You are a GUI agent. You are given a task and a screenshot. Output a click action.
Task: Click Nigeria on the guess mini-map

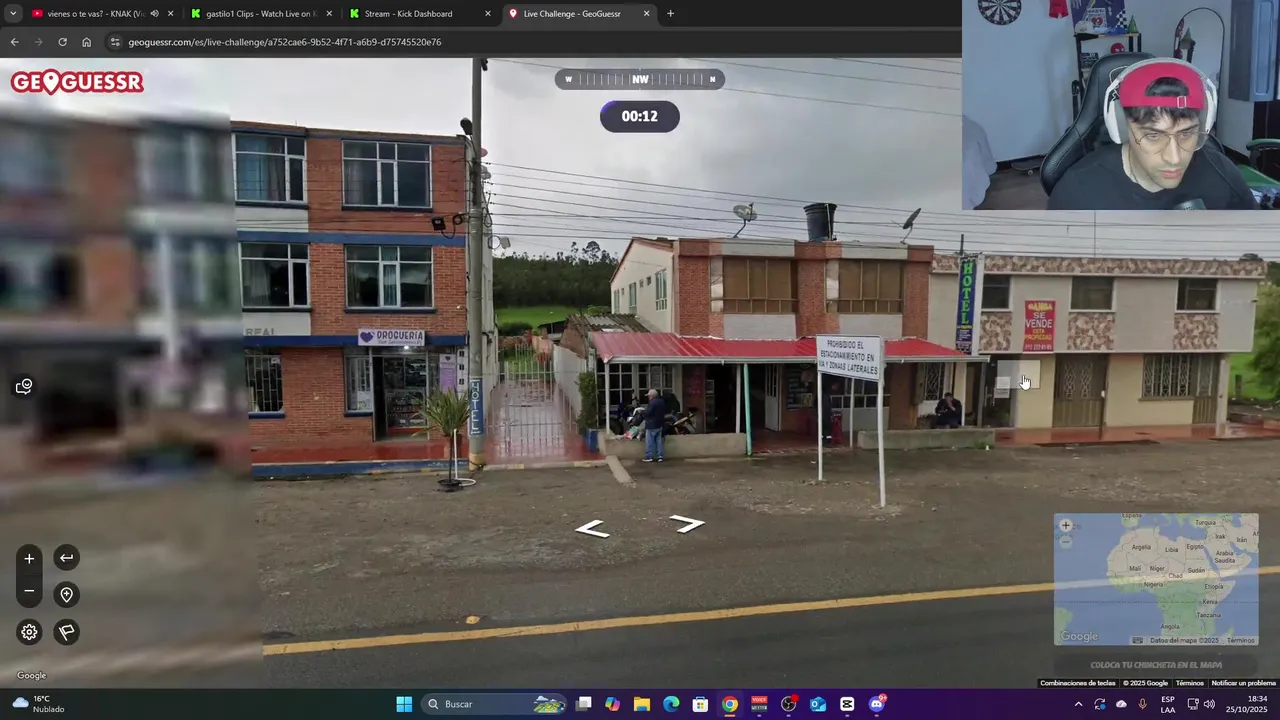pyautogui.click(x=1154, y=584)
